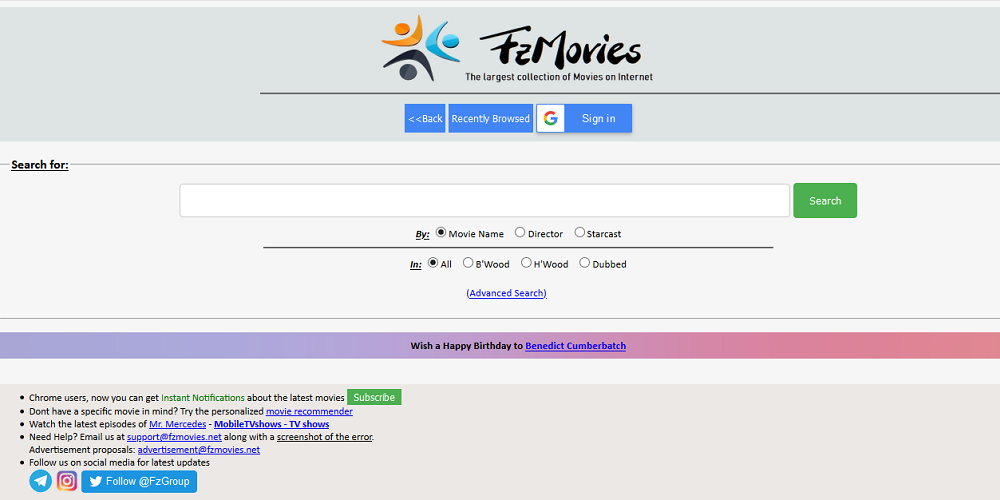Visit MobileTVshows - TV shows link
Screen dimensions: 1000x500
(272, 424)
